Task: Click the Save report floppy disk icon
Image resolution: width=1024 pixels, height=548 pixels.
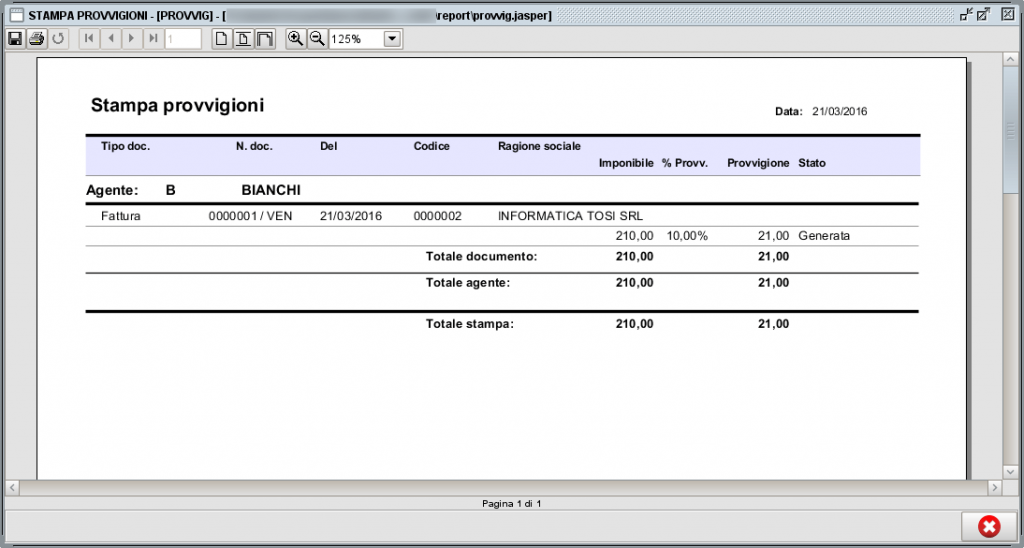Action: pyautogui.click(x=15, y=39)
